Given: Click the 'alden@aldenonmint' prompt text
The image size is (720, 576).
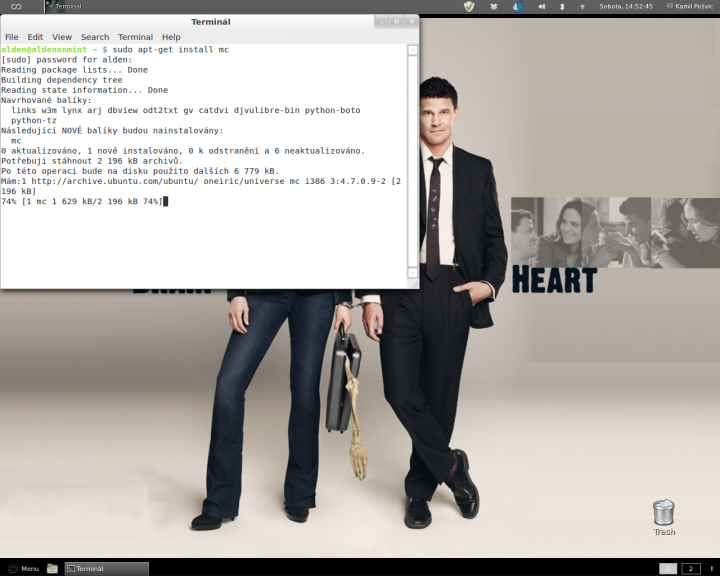Looking at the screenshot, I should pyautogui.click(x=44, y=50).
